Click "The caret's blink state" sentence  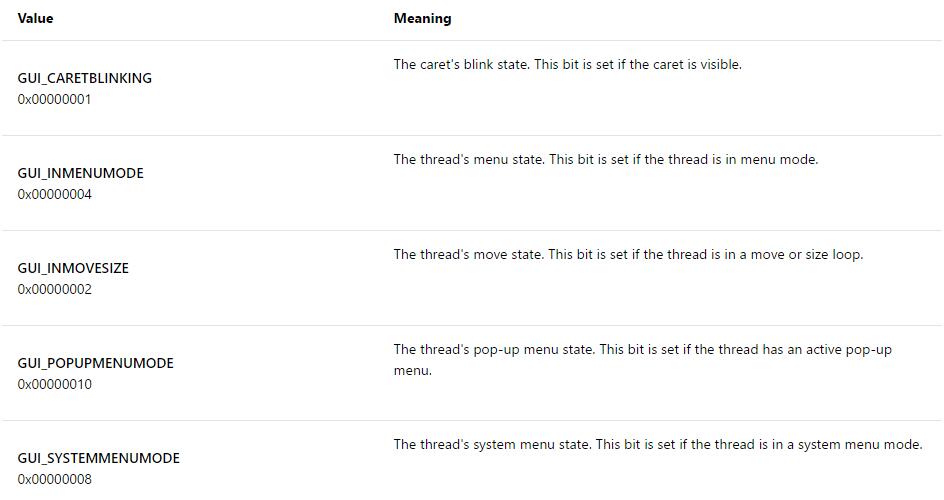click(x=463, y=64)
